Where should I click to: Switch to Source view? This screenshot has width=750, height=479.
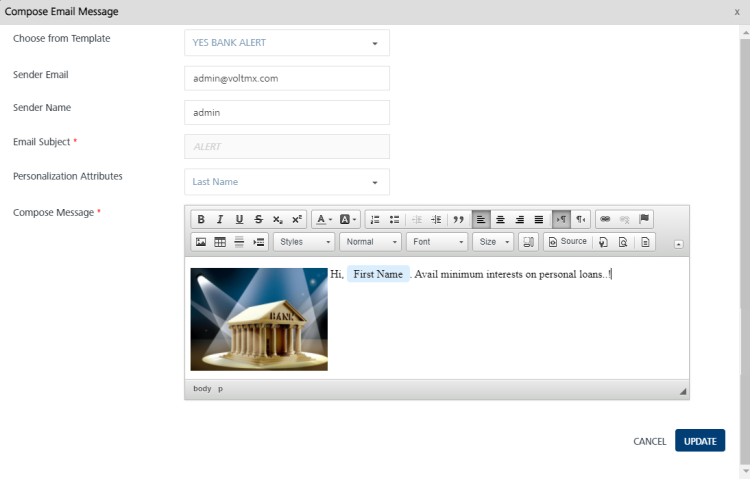[x=567, y=242]
